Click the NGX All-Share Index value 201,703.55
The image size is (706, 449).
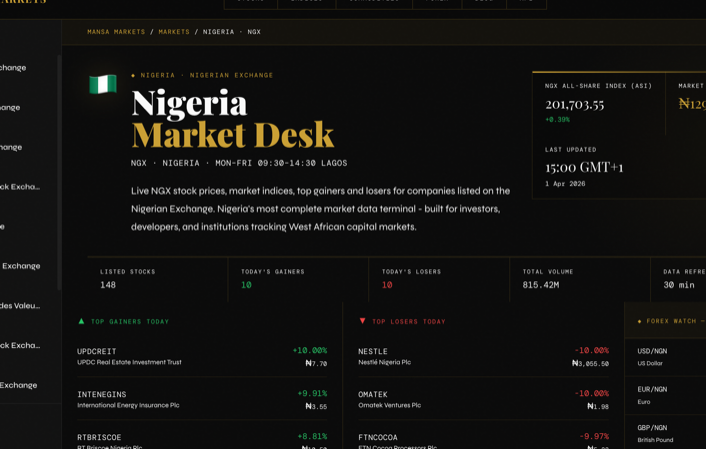coord(575,105)
